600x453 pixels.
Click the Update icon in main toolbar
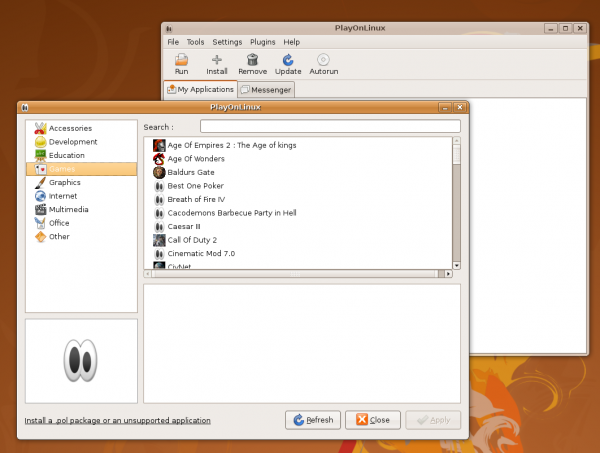pos(288,60)
